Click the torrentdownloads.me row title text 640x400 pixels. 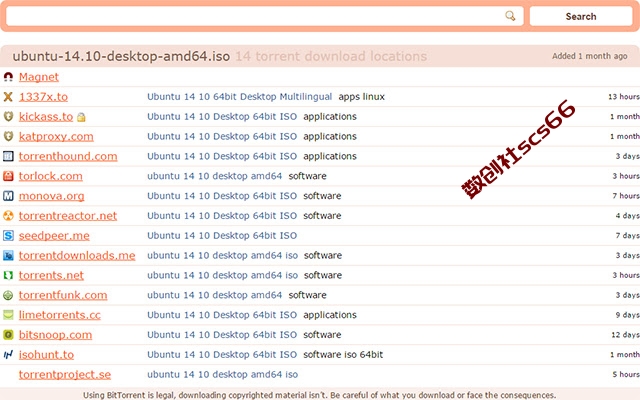click(222, 256)
